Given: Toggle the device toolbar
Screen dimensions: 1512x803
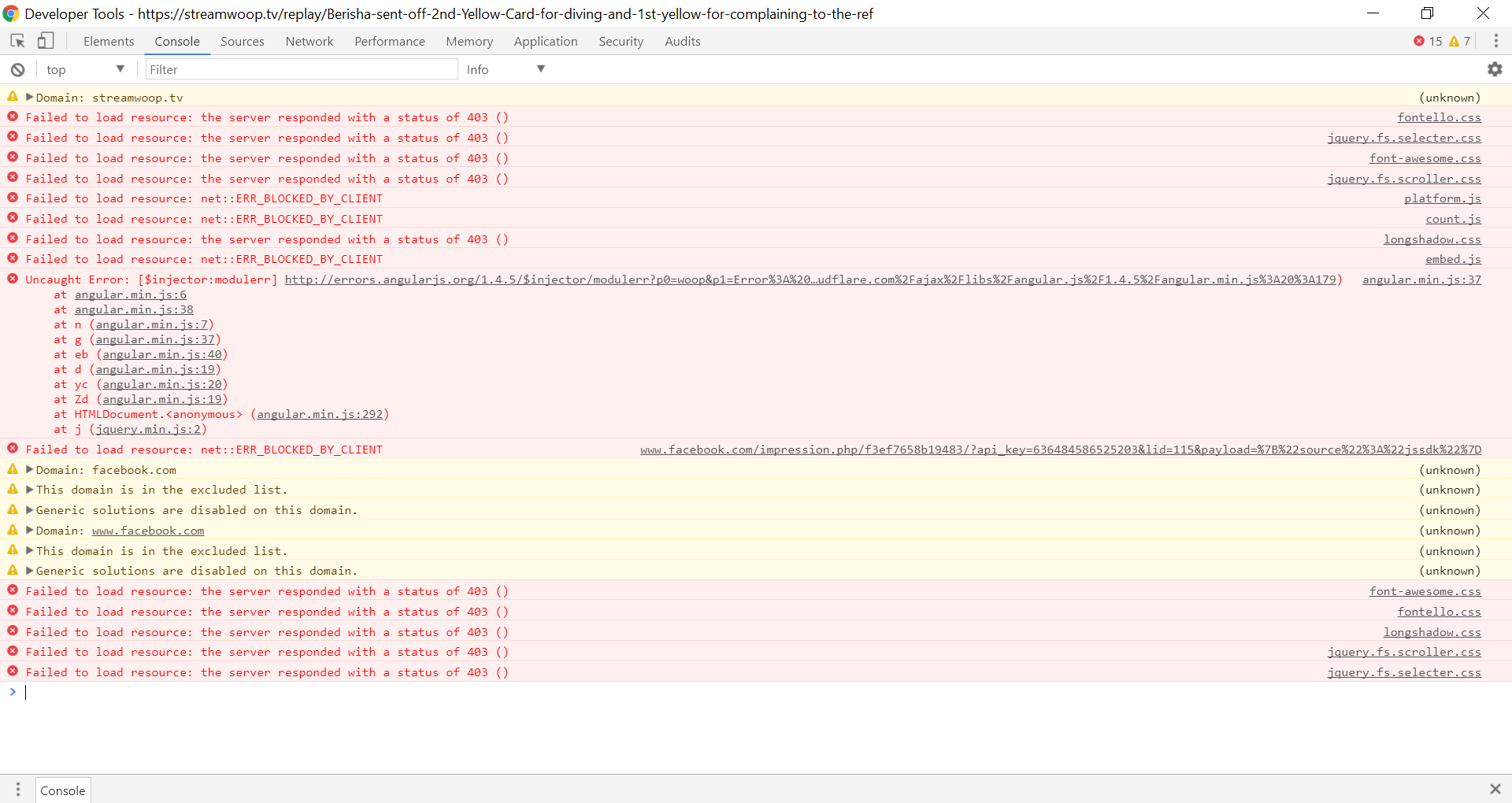Looking at the screenshot, I should (46, 40).
